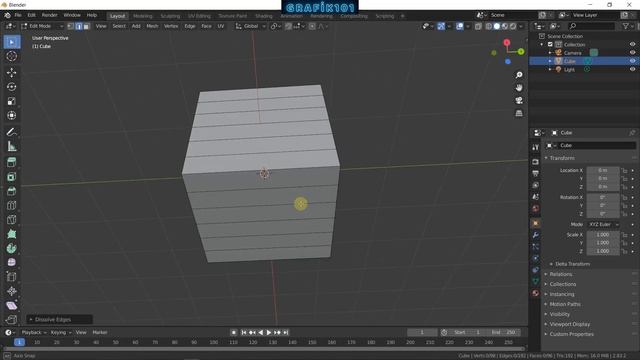The width and height of the screenshot is (640, 360).
Task: Click the viewport pan hand icon
Action: point(519,88)
